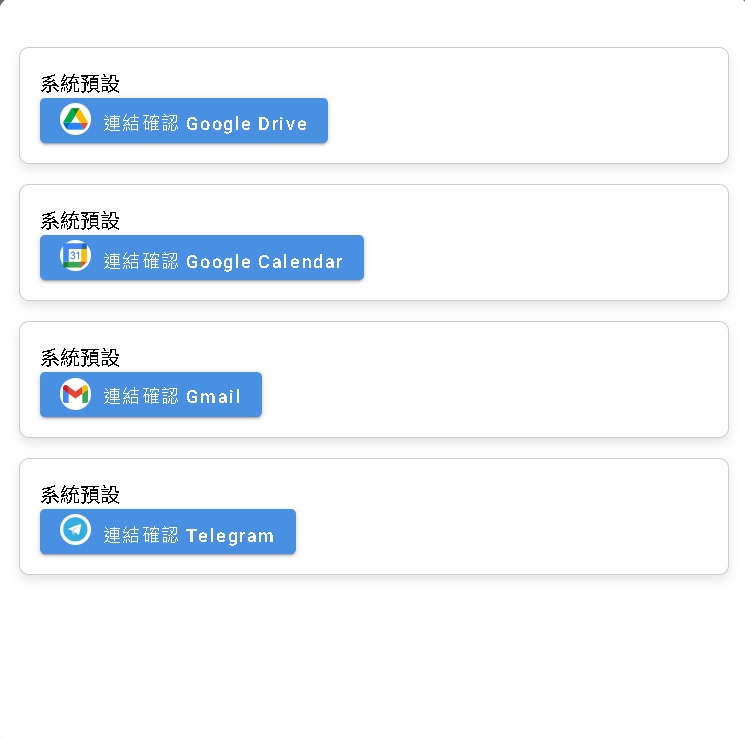Click the Gmail envelope icon
745x738 pixels.
tap(75, 394)
